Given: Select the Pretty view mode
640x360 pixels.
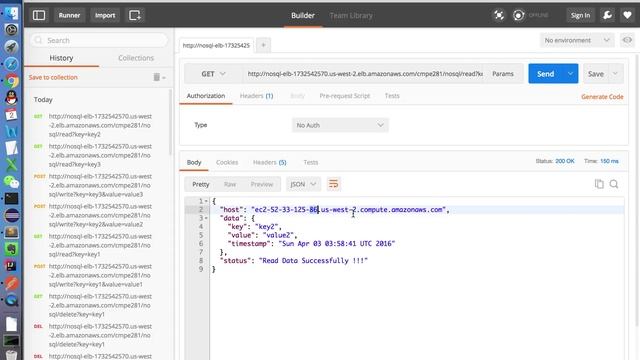Looking at the screenshot, I should pyautogui.click(x=200, y=184).
